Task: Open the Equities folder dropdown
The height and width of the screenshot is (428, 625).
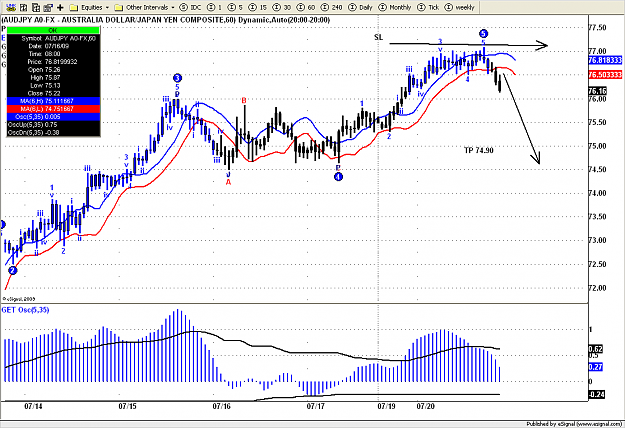Action: click(x=89, y=7)
